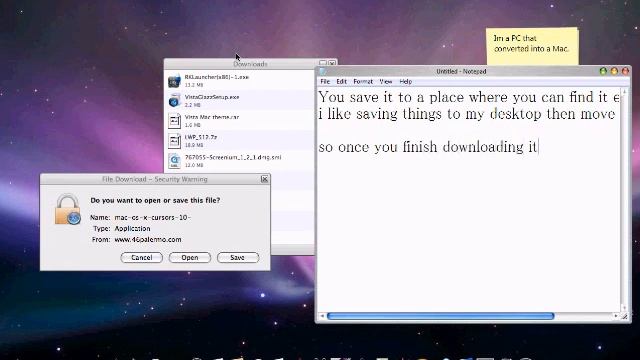Close Notepad with the red button
Viewport: 640px width, 360px height.
point(625,71)
